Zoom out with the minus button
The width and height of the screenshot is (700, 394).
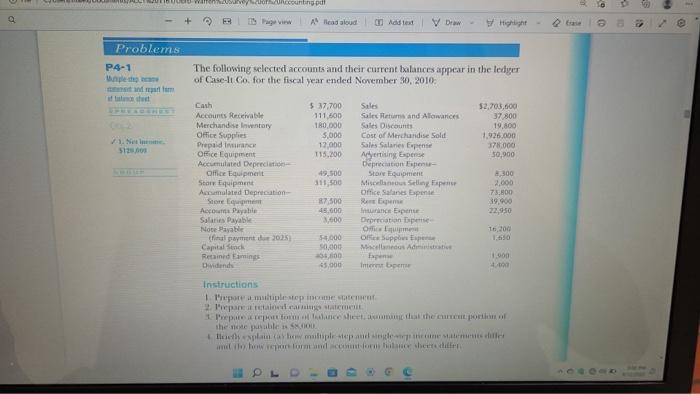(x=168, y=21)
